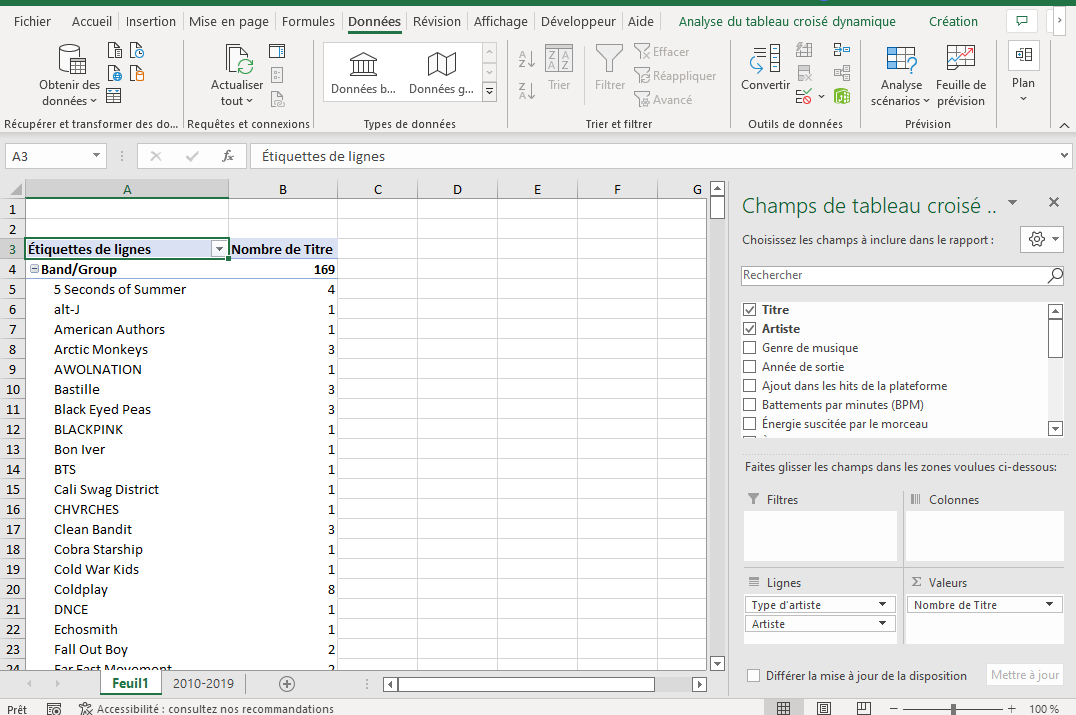
Task: Open Nombre de Titre dropdown in Valeurs
Action: [1049, 605]
